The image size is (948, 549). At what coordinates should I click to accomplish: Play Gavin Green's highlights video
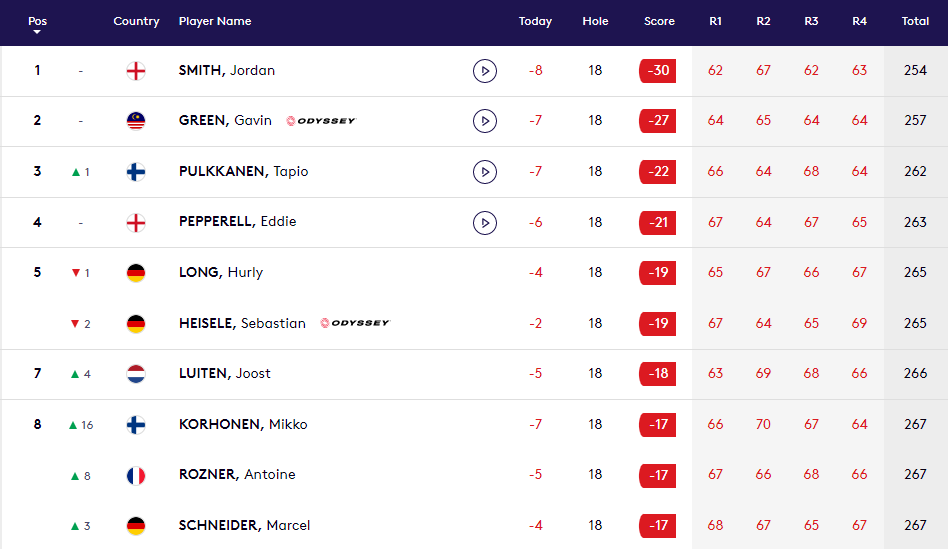click(484, 121)
